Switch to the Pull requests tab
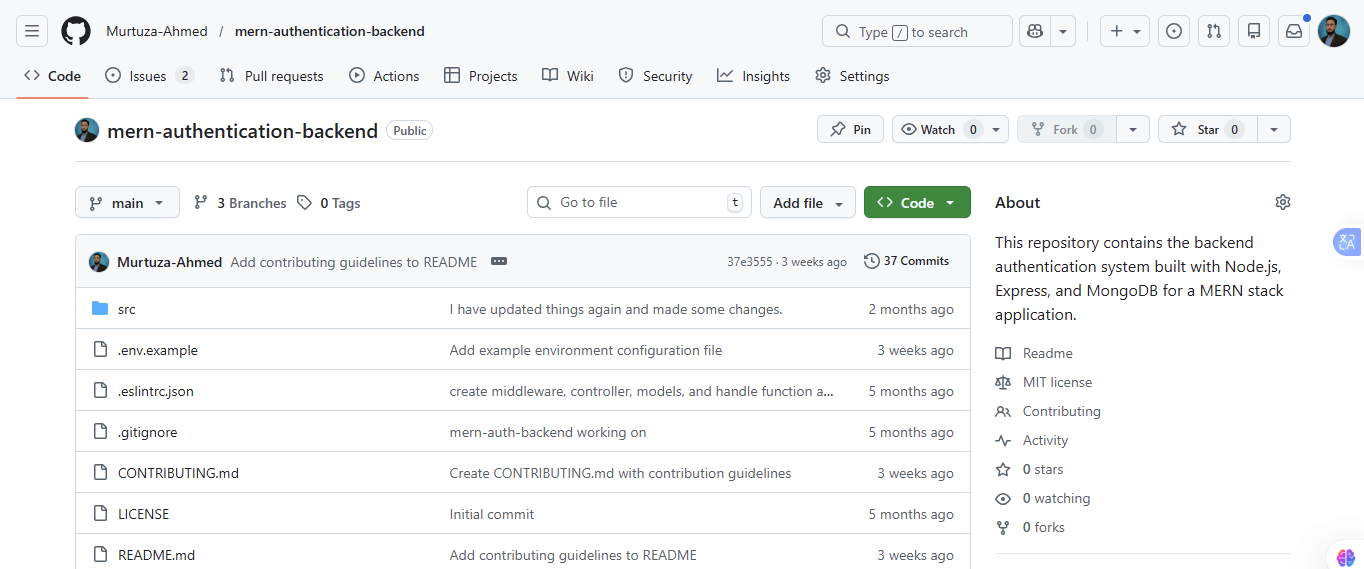 pos(272,76)
